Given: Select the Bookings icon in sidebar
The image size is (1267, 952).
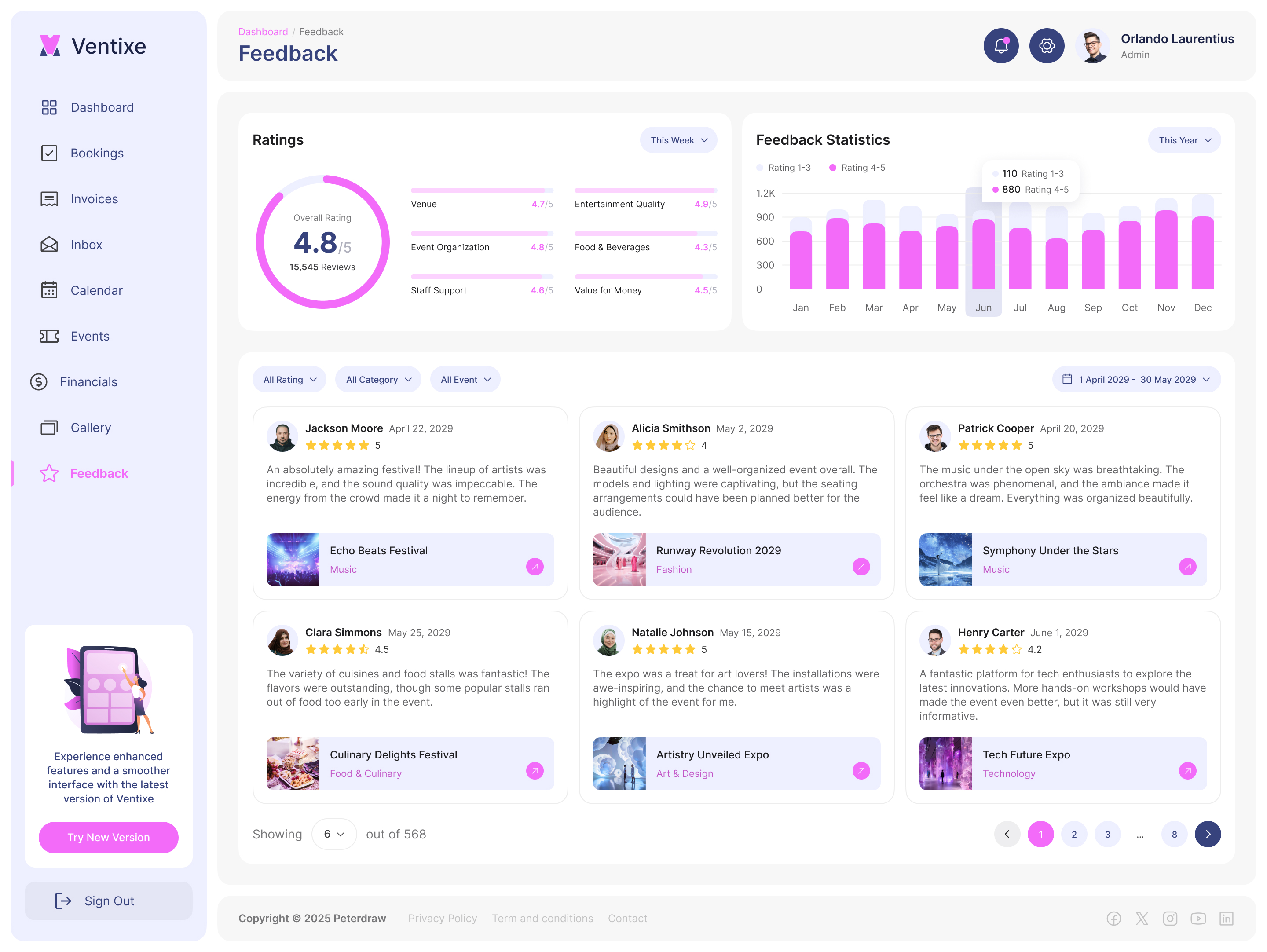Looking at the screenshot, I should coord(49,153).
